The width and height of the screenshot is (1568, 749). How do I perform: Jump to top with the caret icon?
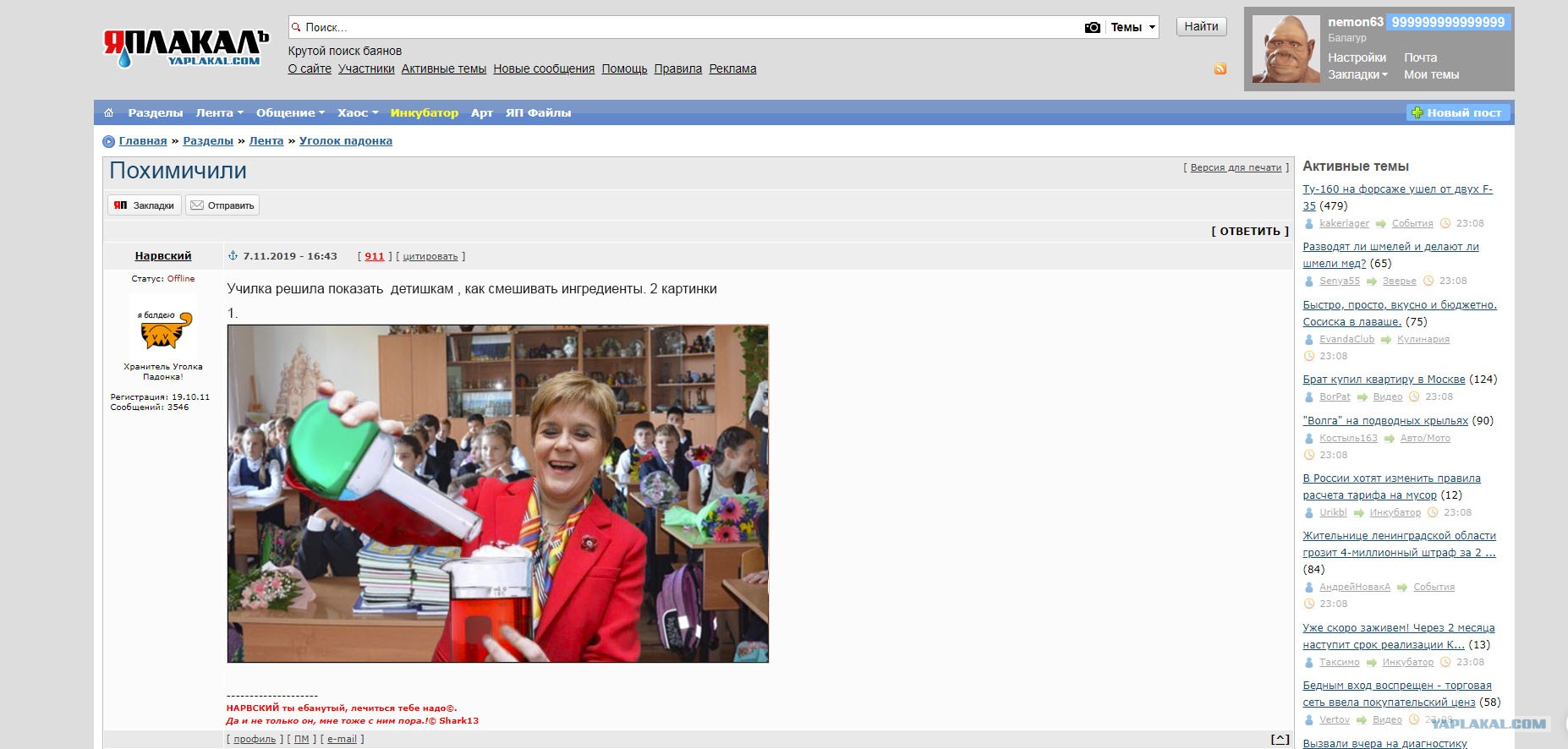[x=1280, y=739]
